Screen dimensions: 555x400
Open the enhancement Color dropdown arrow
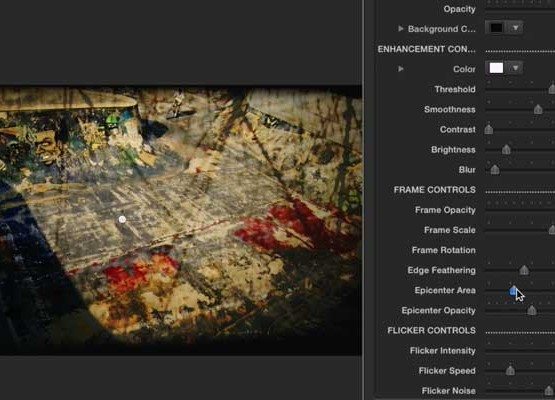(516, 68)
